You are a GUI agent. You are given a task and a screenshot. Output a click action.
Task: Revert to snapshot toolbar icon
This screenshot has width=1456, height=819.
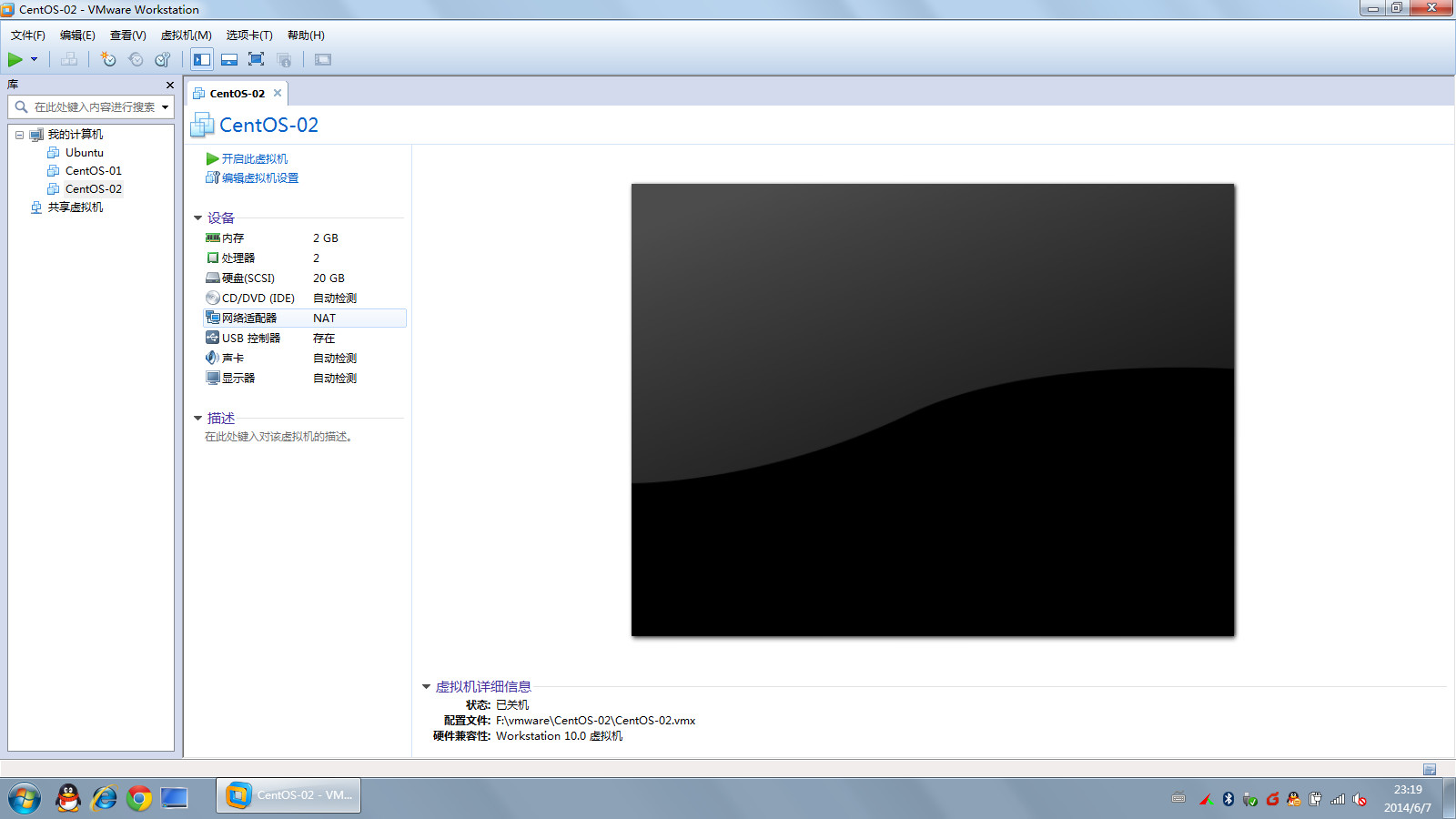[x=136, y=59]
